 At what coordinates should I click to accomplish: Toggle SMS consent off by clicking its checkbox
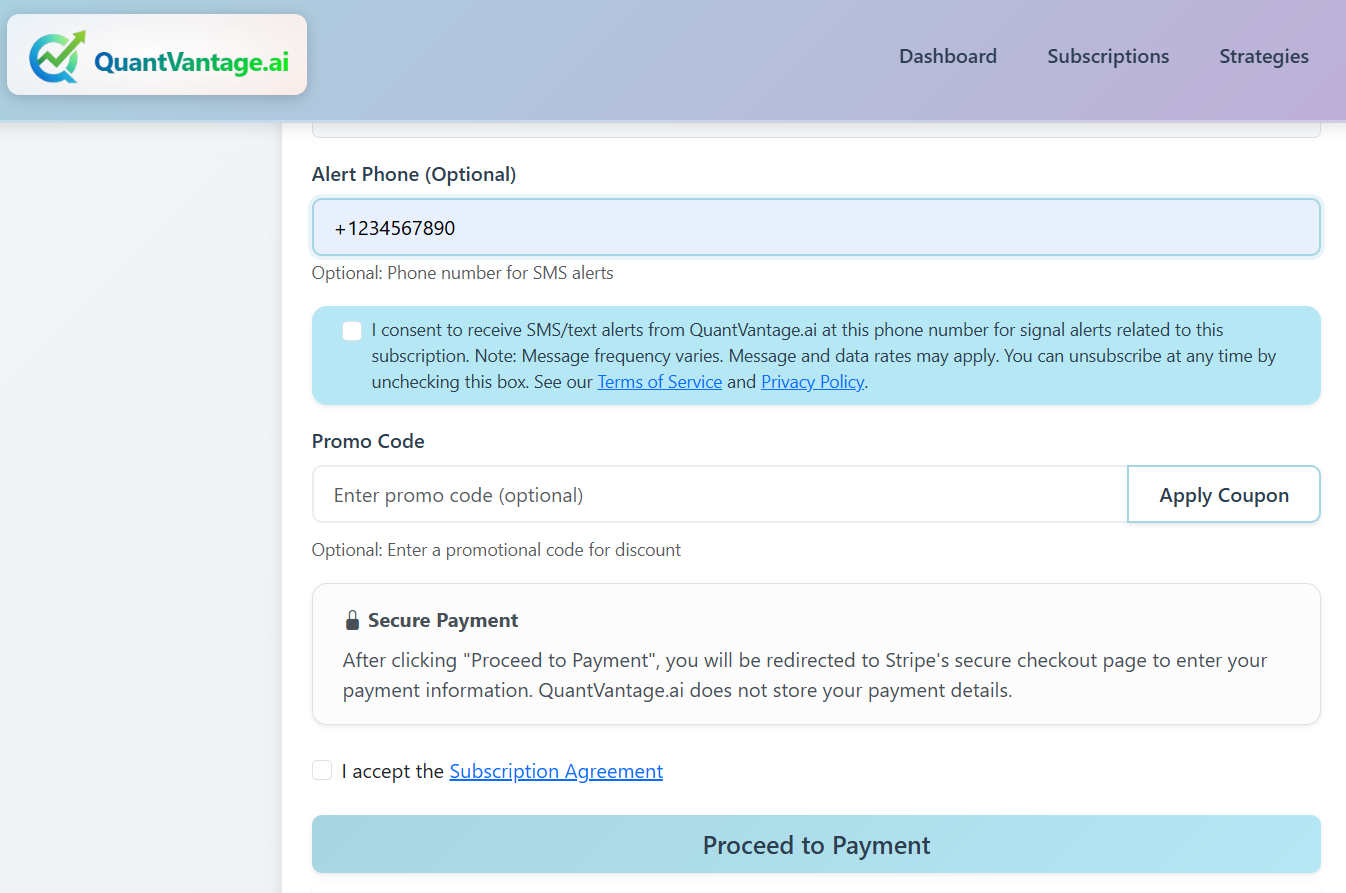coord(351,330)
